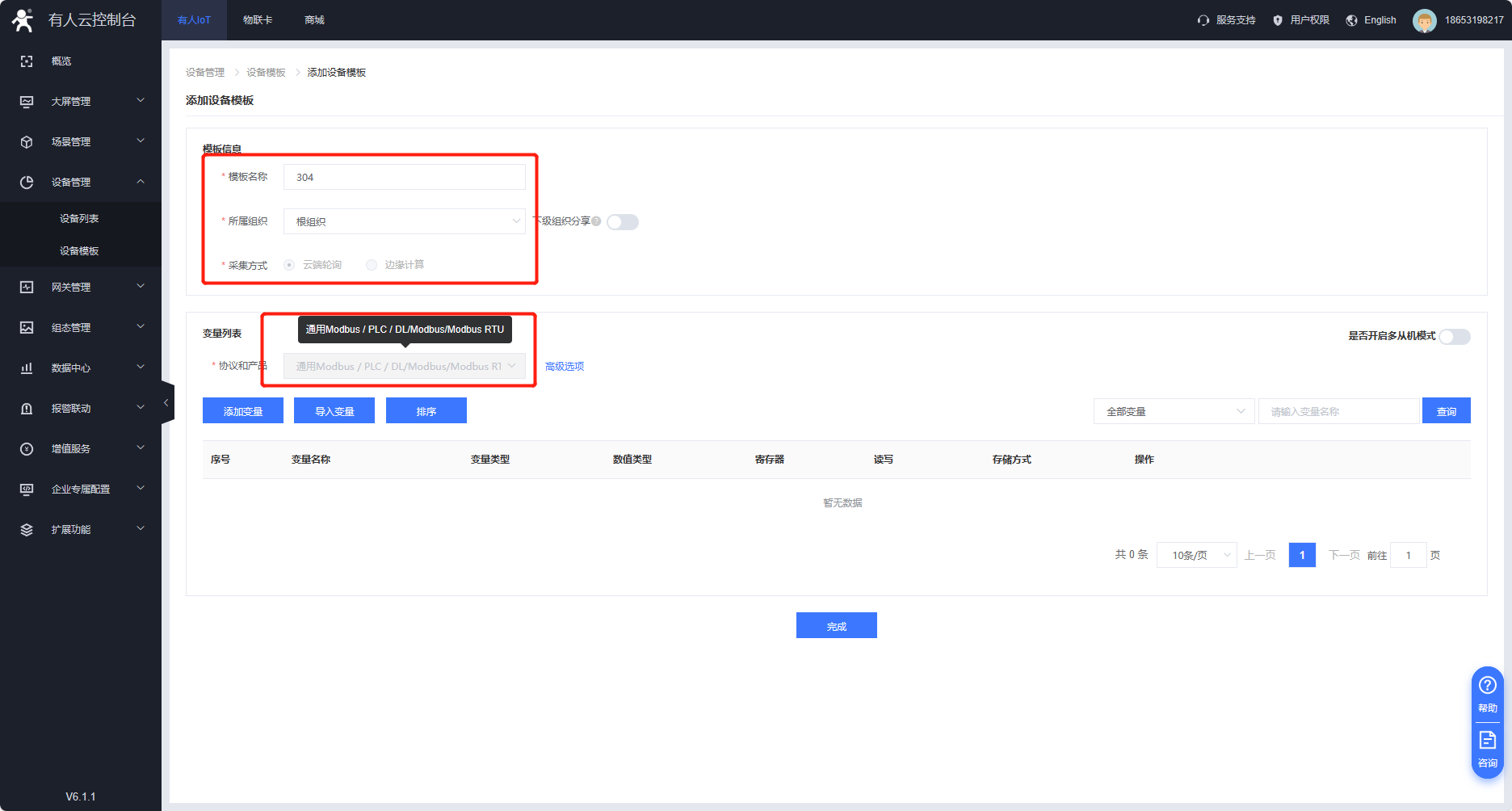This screenshot has width=1512, height=811.
Task: Click the 添加变量 button
Action: pyautogui.click(x=243, y=411)
